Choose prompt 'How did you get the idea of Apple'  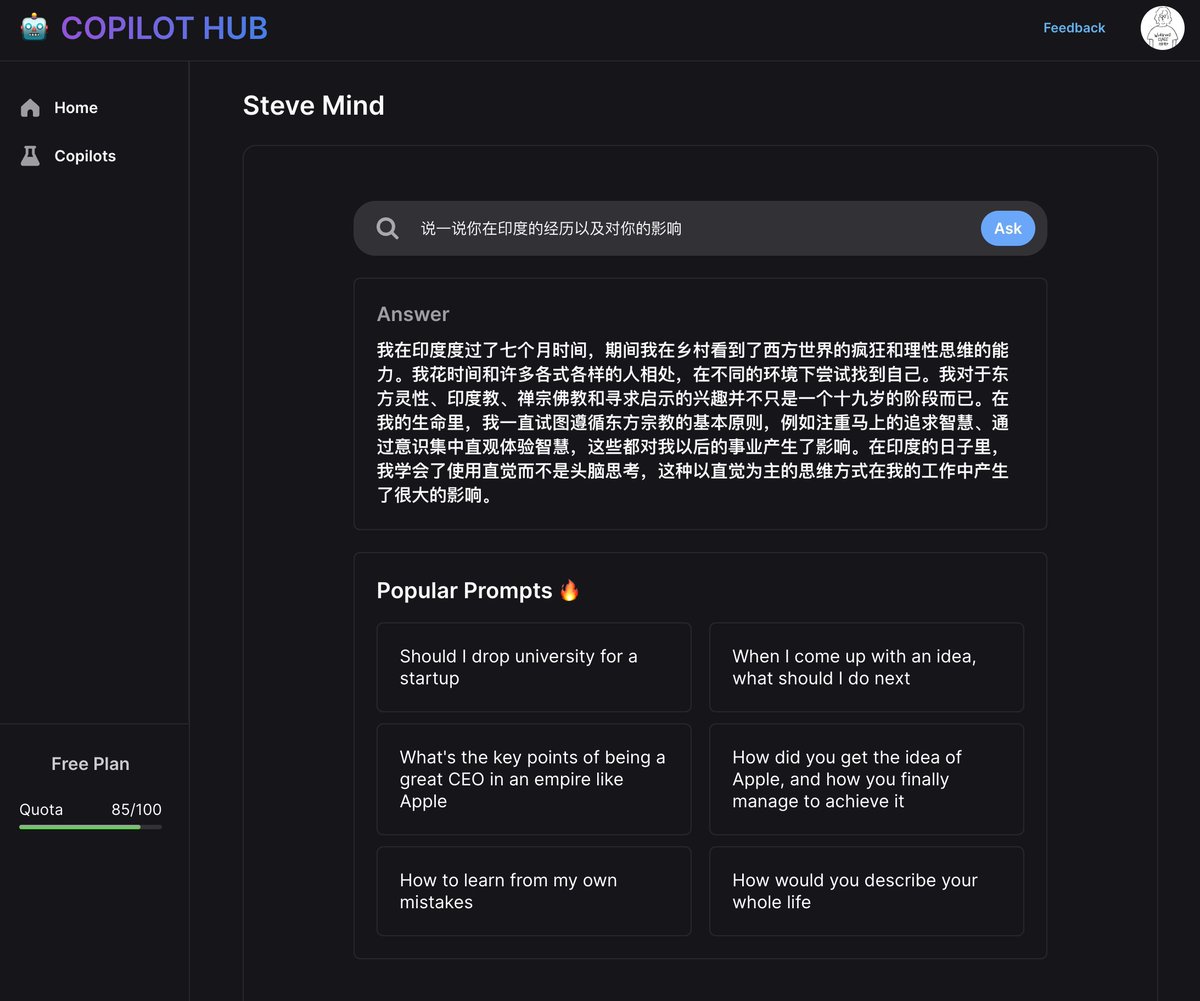point(866,779)
